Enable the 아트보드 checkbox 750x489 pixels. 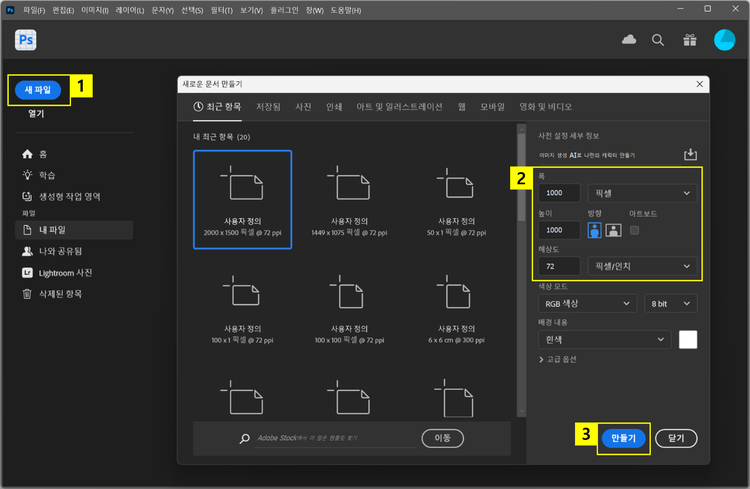(x=634, y=230)
